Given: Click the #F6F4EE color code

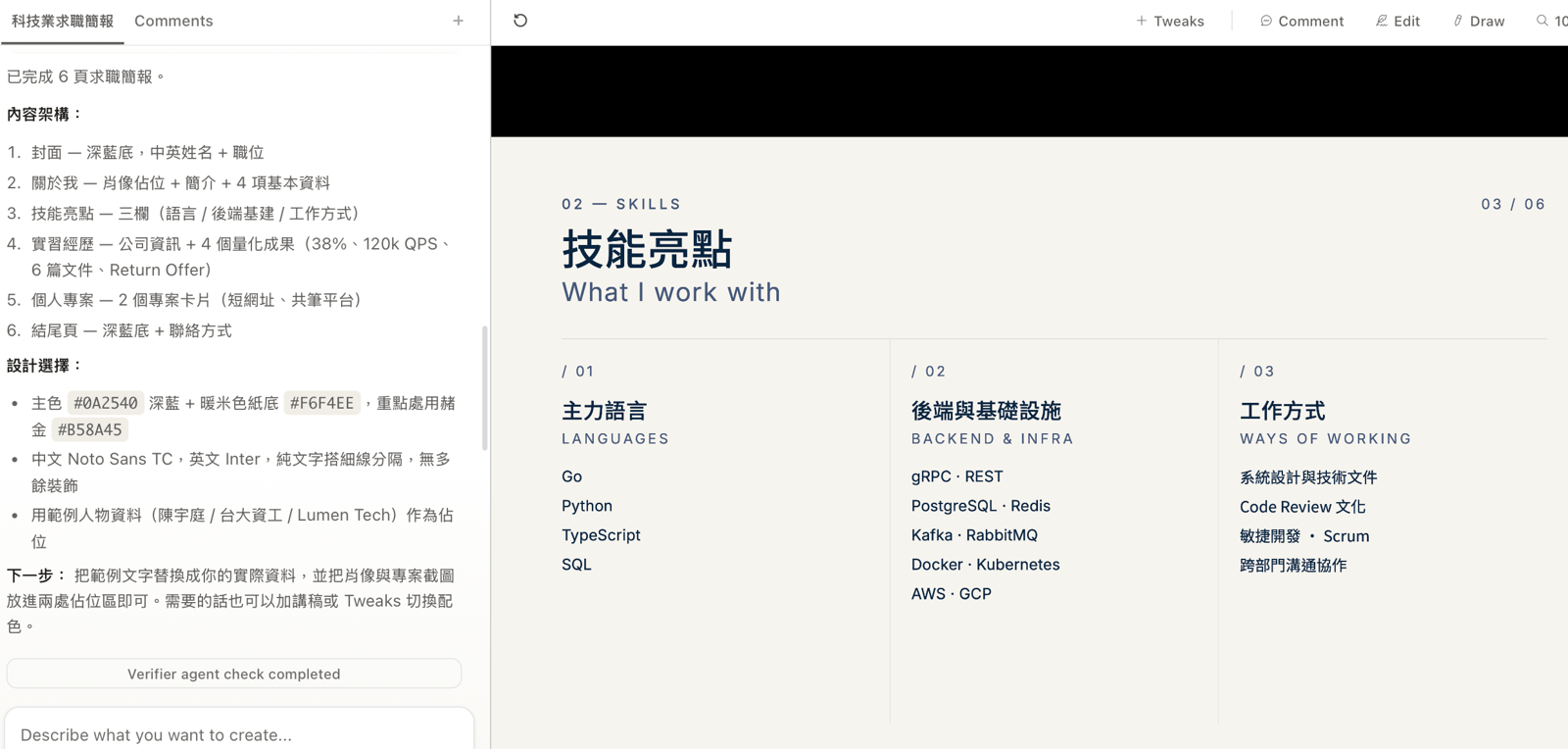Looking at the screenshot, I should point(321,403).
